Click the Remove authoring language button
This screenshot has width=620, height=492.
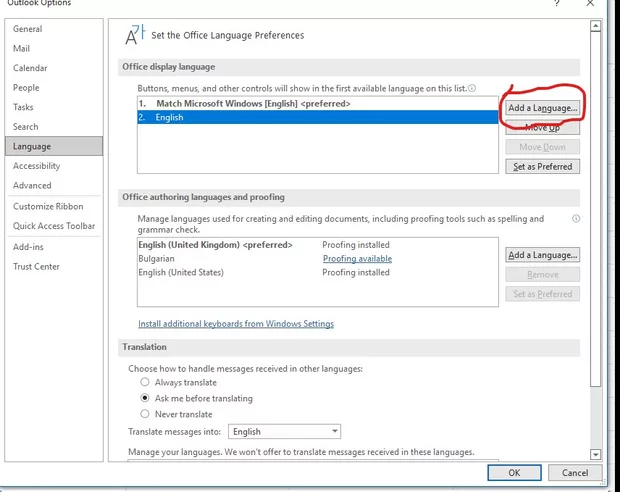(x=542, y=274)
